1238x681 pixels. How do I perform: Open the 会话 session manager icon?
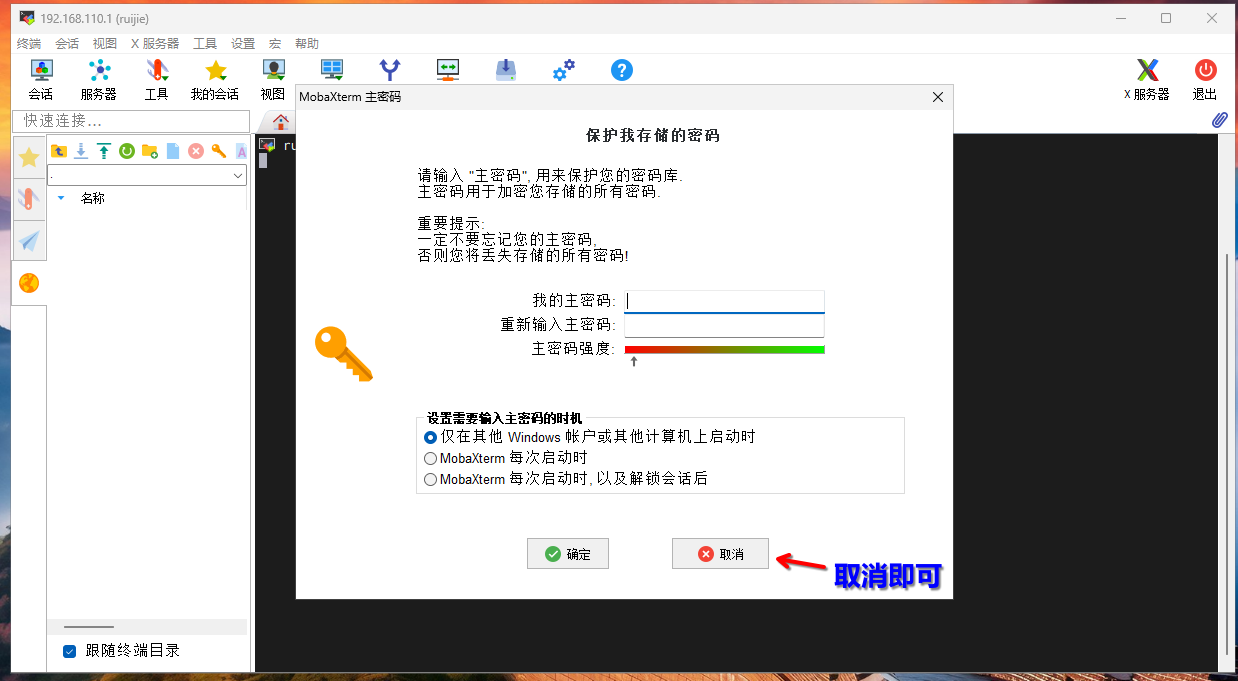point(40,70)
